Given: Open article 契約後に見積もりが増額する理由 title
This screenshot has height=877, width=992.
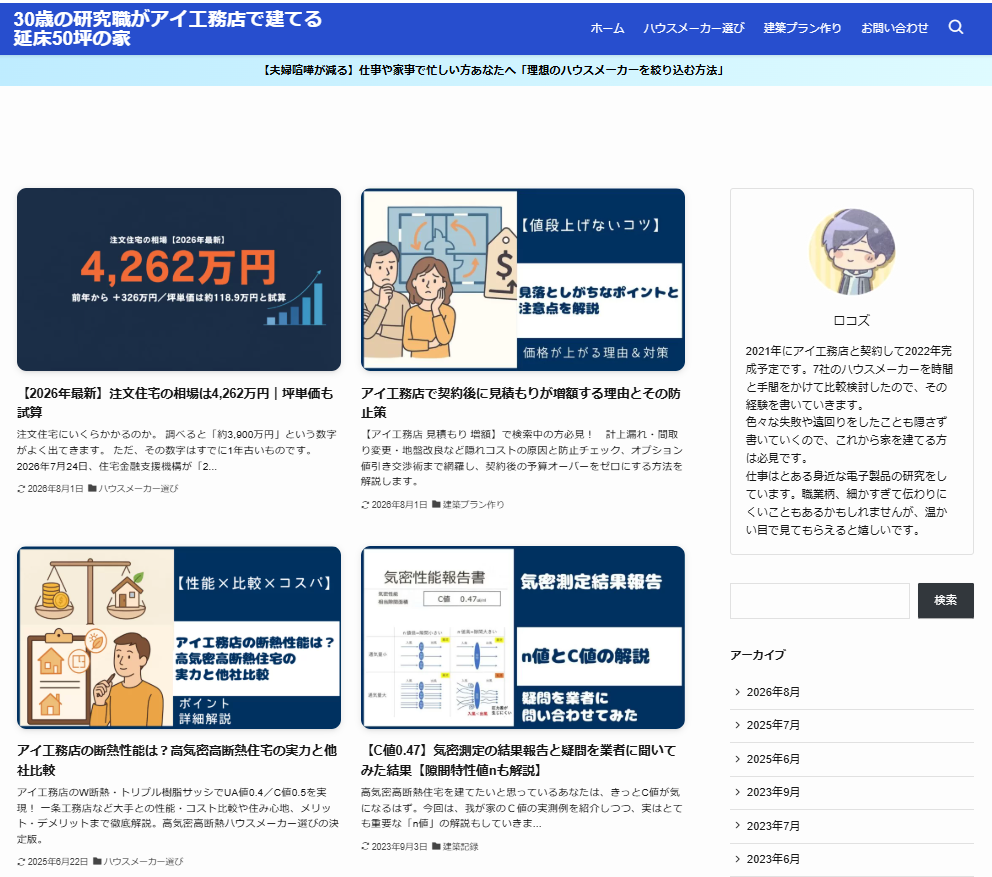Looking at the screenshot, I should (521, 402).
